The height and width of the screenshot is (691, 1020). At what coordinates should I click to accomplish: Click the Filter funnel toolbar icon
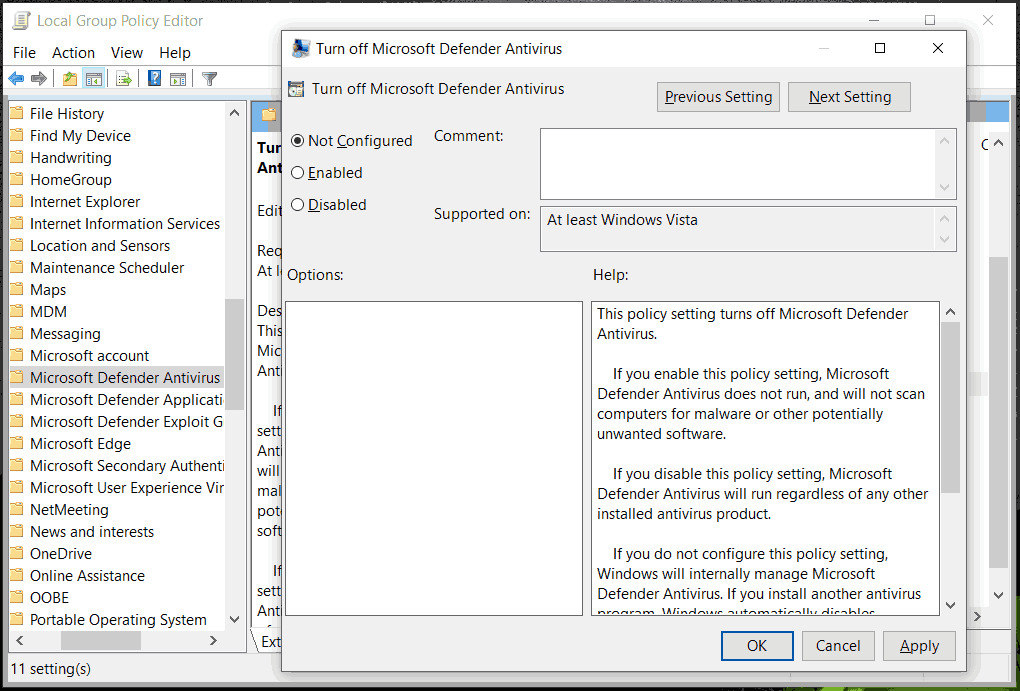[x=209, y=79]
